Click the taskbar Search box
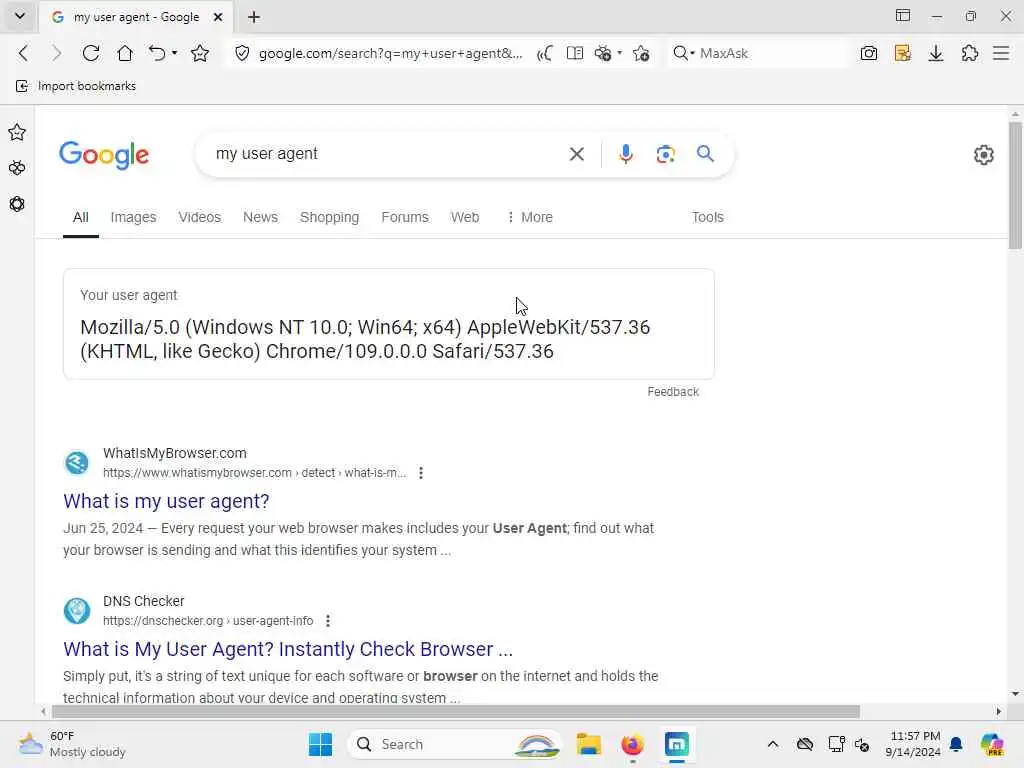Image resolution: width=1024 pixels, height=768 pixels. pos(455,744)
